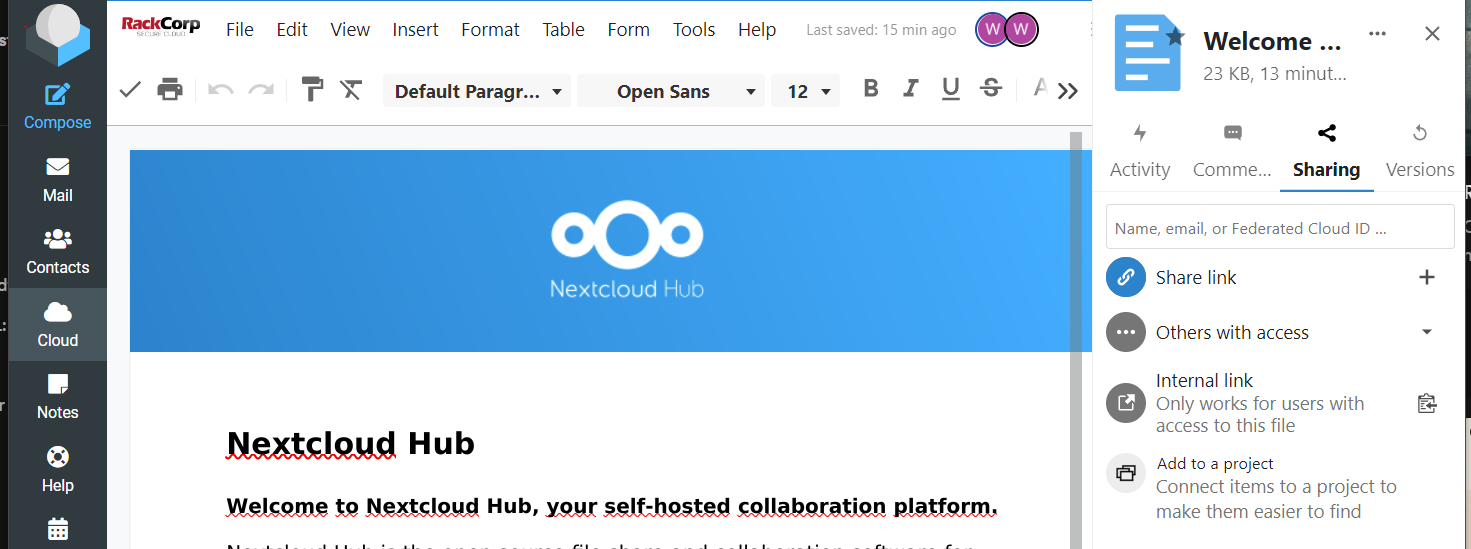The image size is (1471, 549).
Task: Switch to the Comments tab
Action: 1232,152
